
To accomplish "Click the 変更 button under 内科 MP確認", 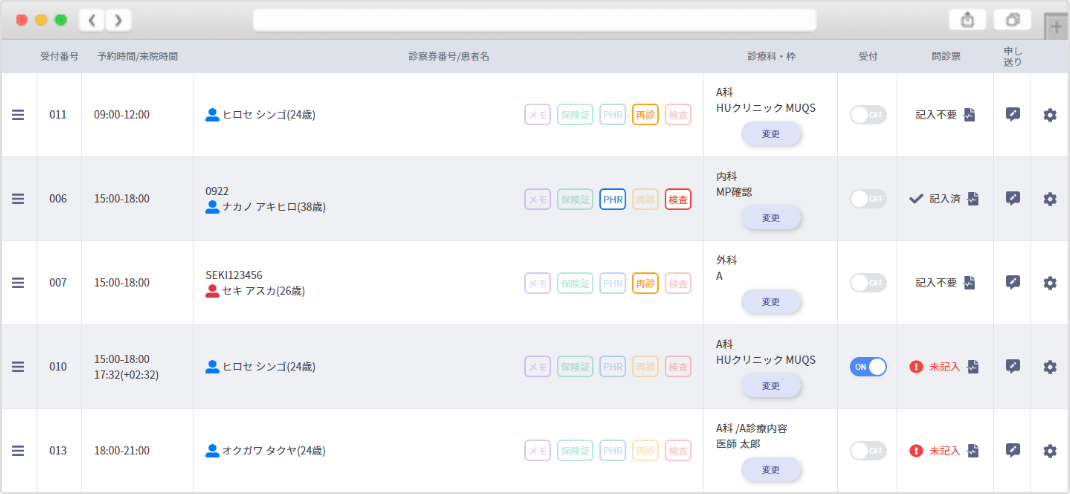I will pos(770,217).
